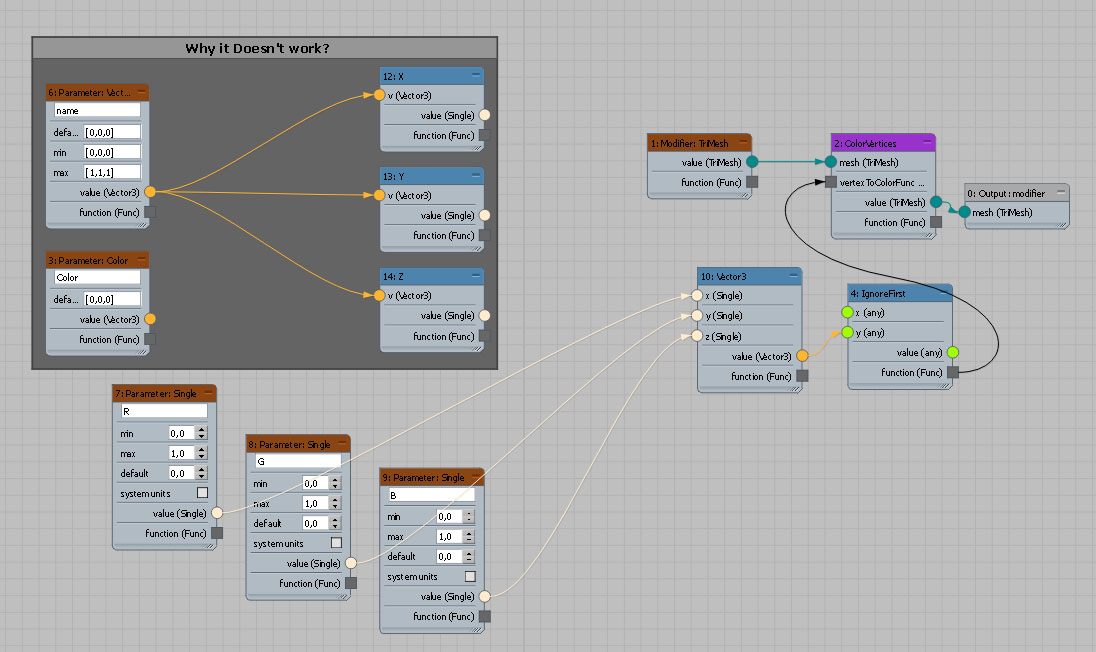Image resolution: width=1096 pixels, height=652 pixels.
Task: Select the 2: ColorVertices node header
Action: click(883, 143)
